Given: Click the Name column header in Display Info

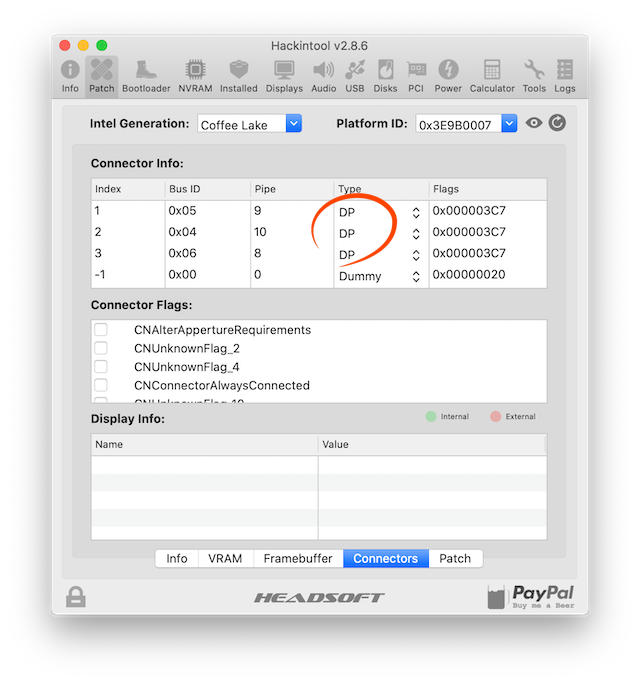Looking at the screenshot, I should tap(204, 445).
